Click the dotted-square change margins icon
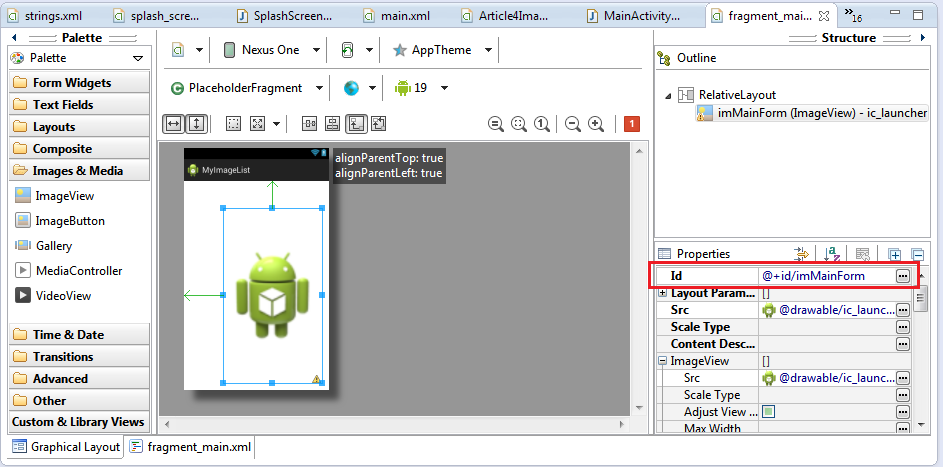This screenshot has height=467, width=943. tap(233, 124)
